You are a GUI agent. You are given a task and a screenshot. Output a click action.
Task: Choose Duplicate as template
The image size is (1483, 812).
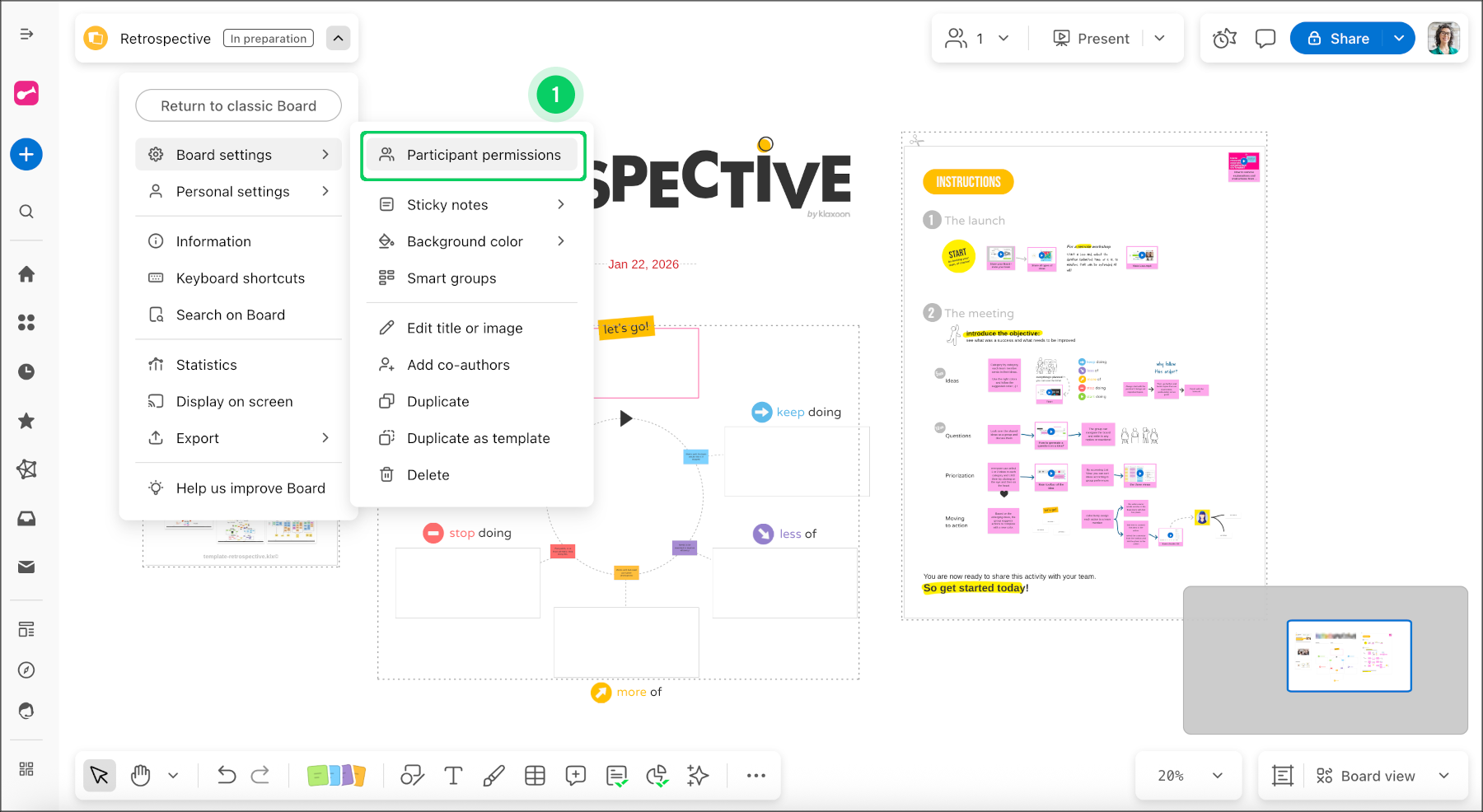pyautogui.click(x=478, y=438)
